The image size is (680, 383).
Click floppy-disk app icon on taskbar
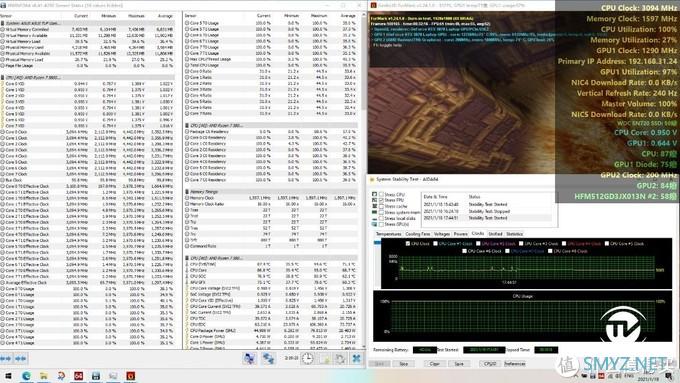click(x=96, y=376)
